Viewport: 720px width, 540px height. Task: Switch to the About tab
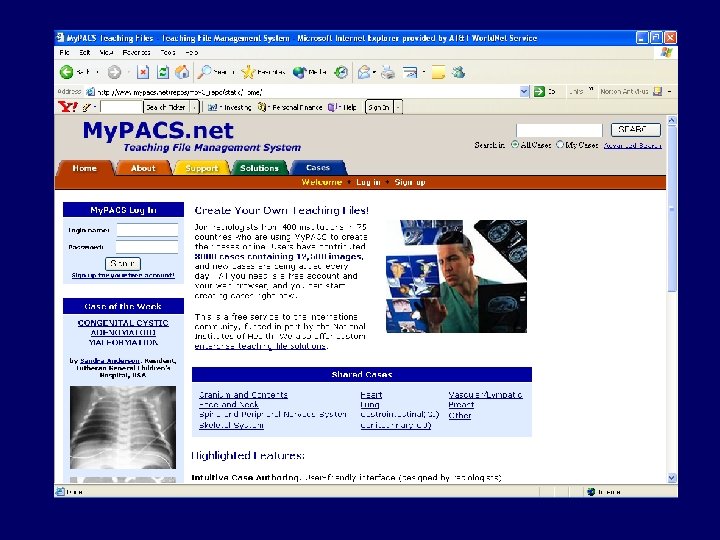143,168
